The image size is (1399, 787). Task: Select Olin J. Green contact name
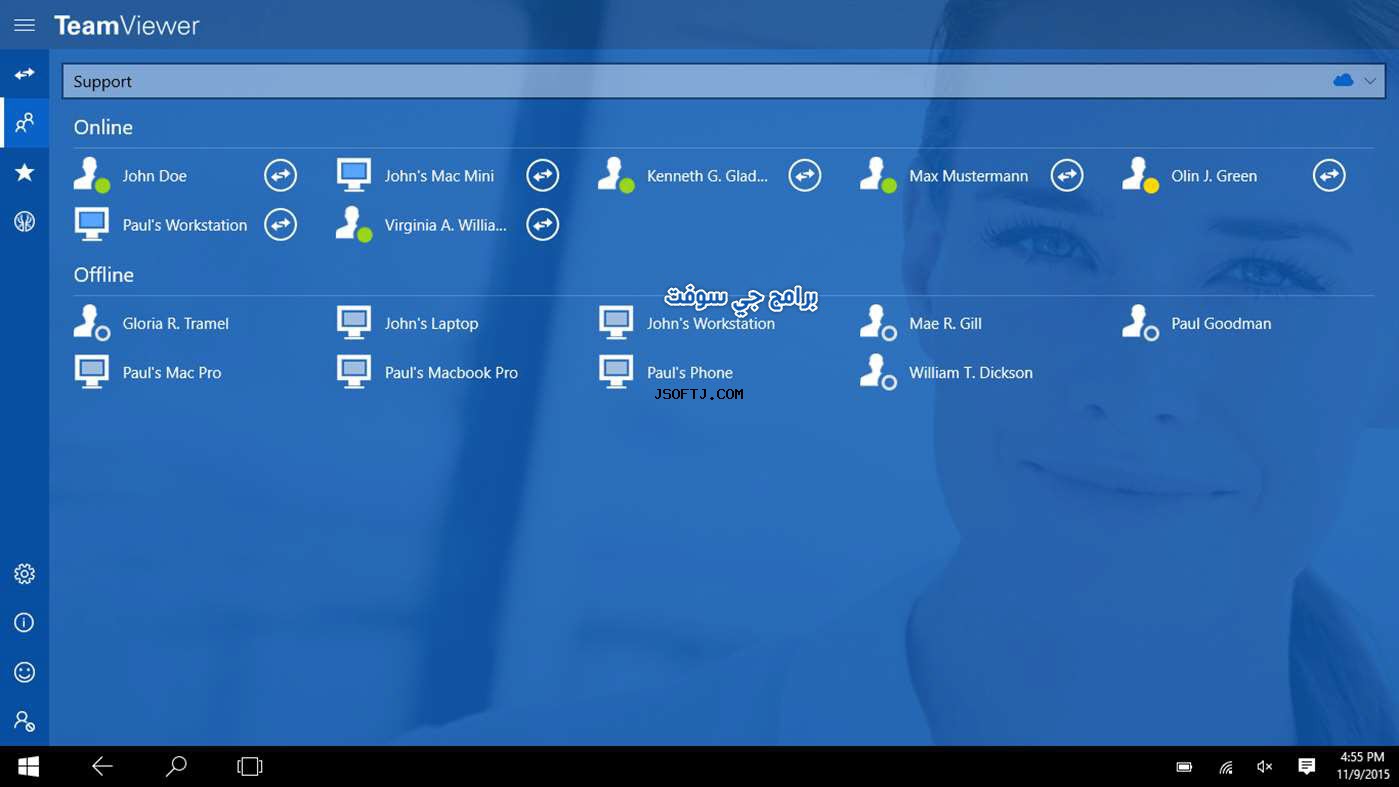click(x=1214, y=176)
